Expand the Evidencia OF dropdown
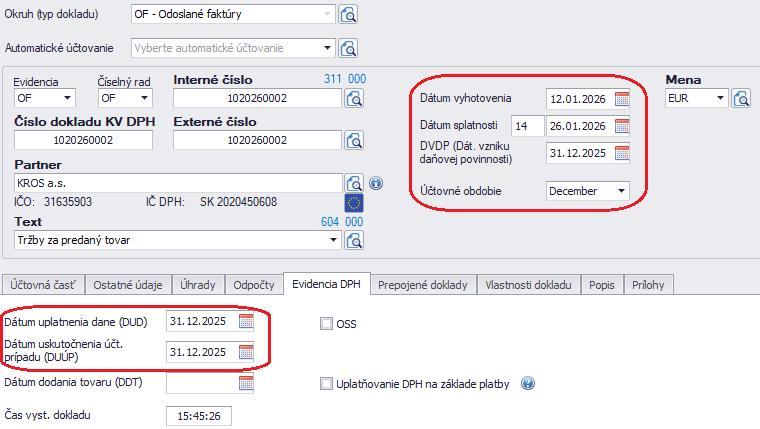760x429 pixels. click(68, 98)
